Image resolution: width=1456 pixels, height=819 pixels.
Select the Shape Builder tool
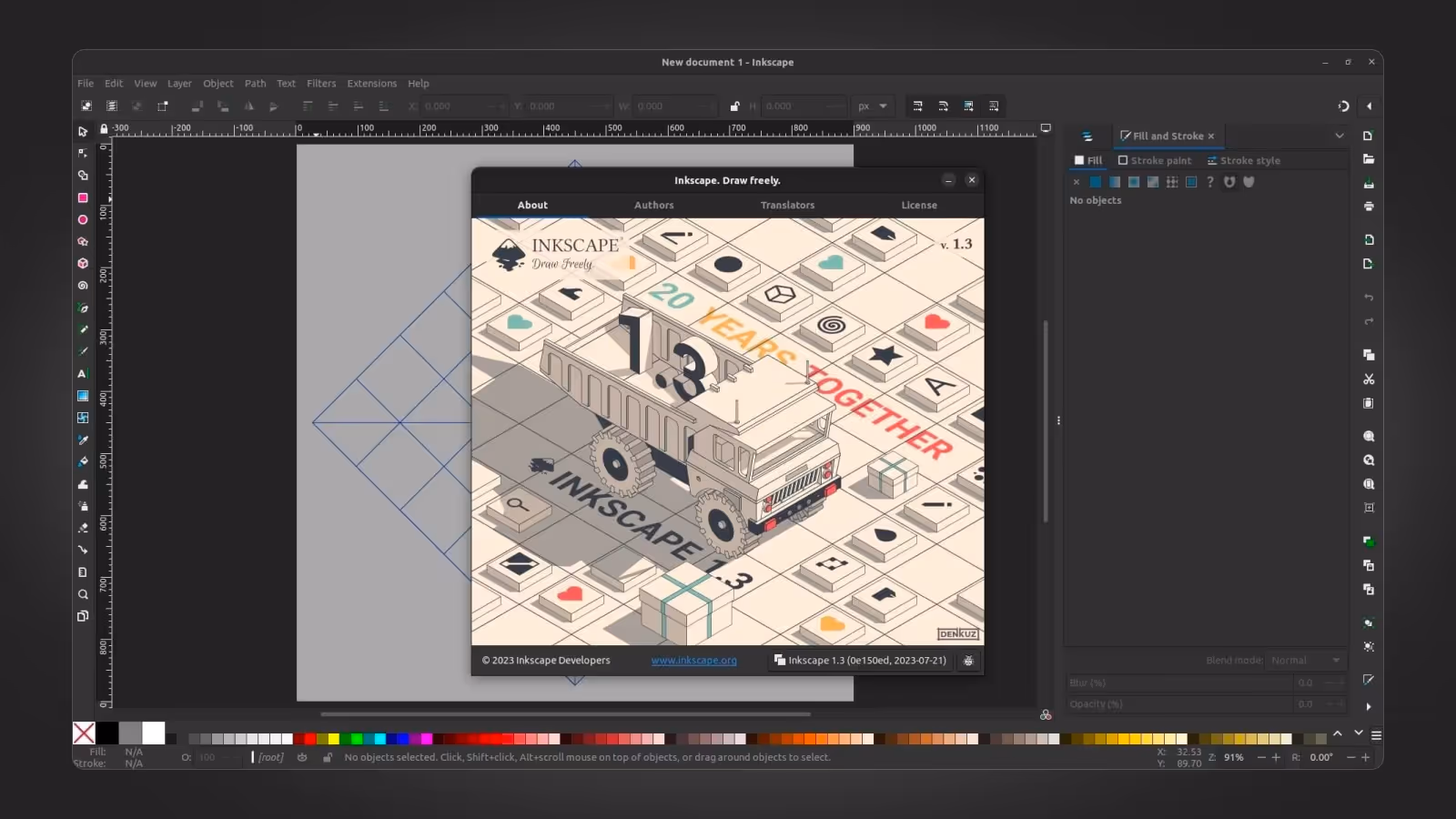coord(83,176)
